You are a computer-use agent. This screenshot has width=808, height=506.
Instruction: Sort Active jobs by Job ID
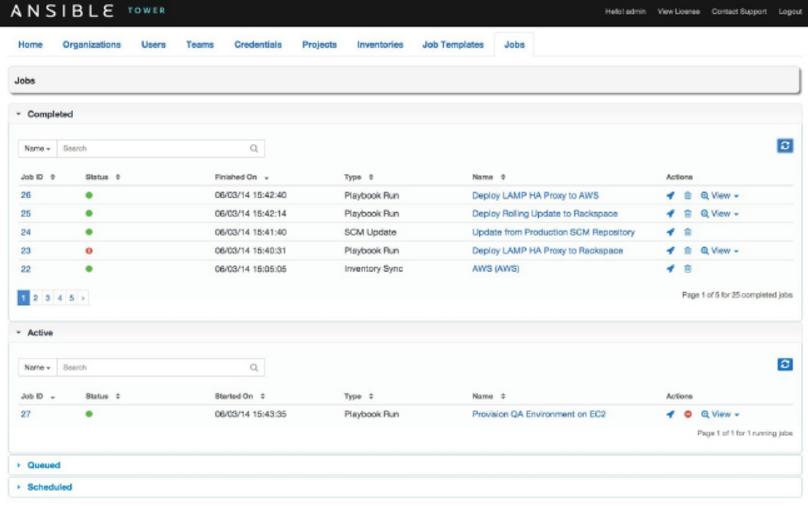coord(38,396)
